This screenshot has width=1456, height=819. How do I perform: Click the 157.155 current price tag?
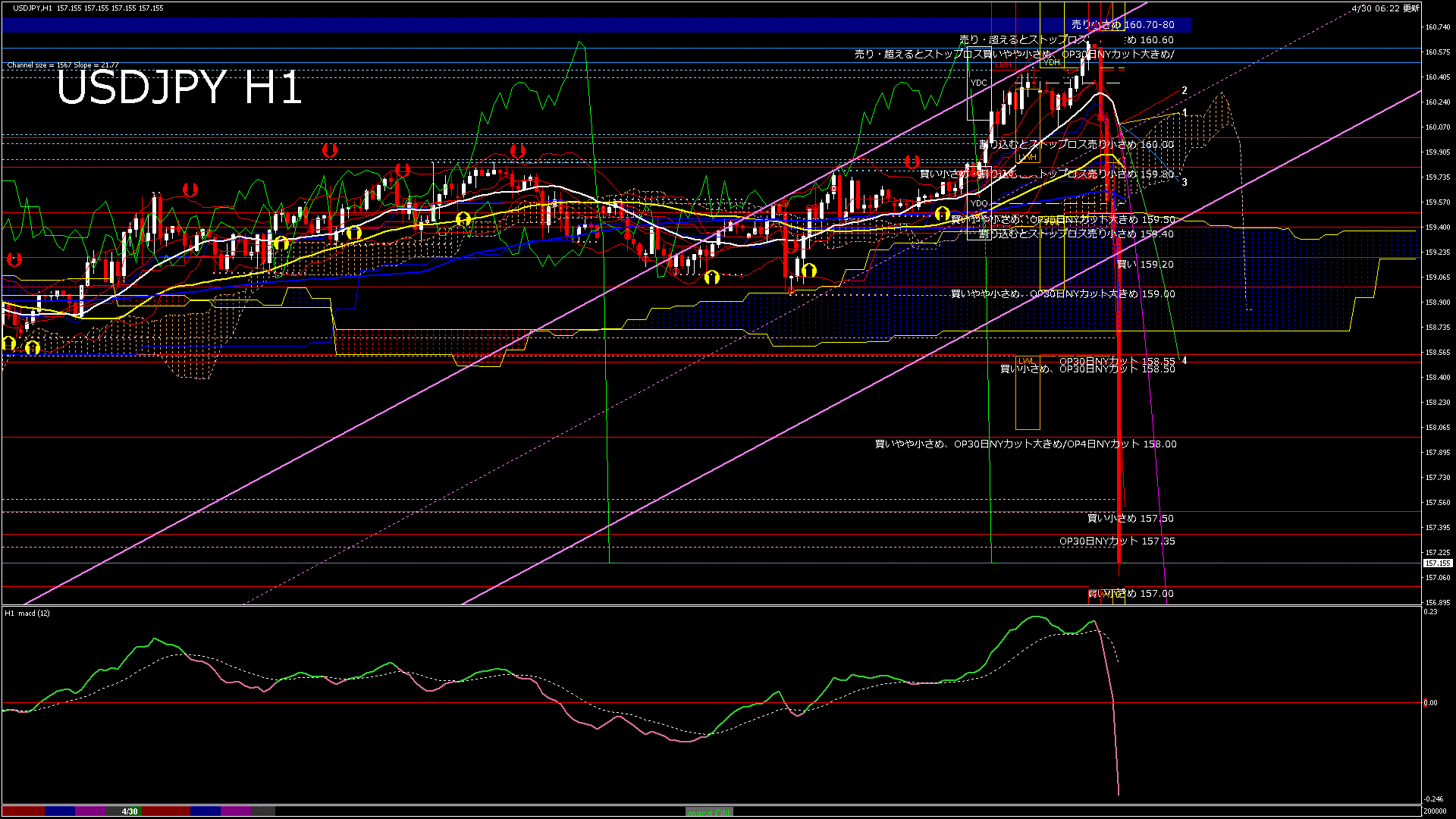coord(1437,563)
